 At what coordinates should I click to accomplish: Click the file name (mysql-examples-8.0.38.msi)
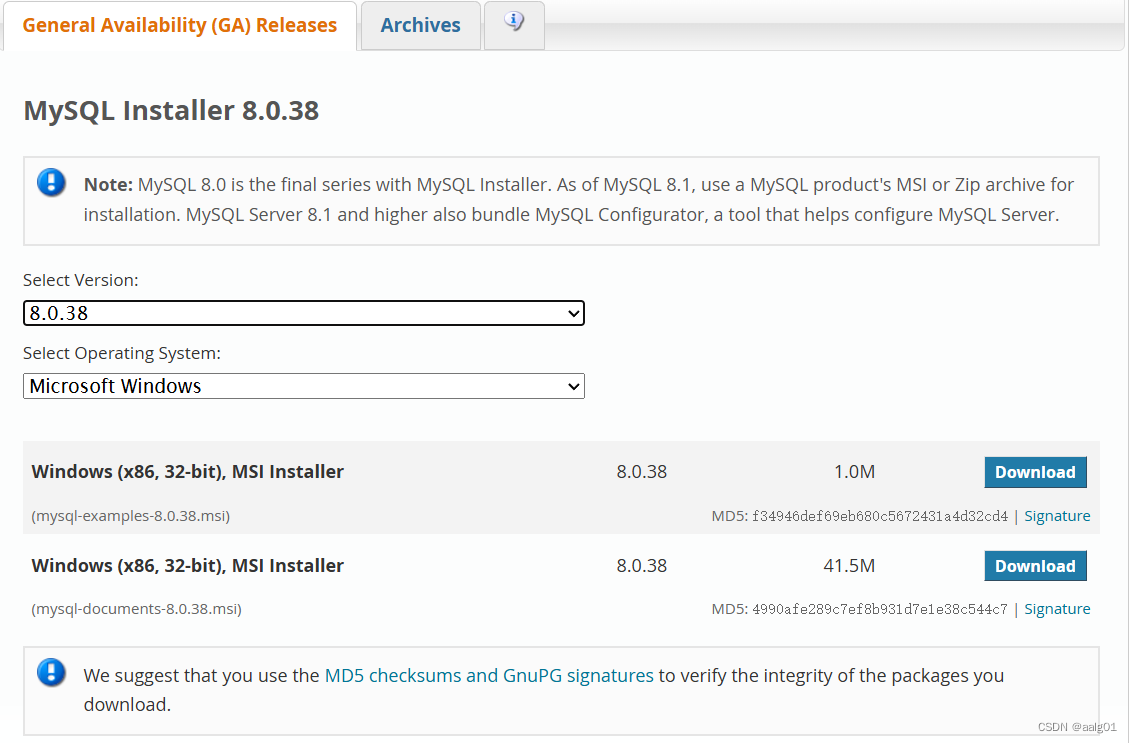(131, 516)
